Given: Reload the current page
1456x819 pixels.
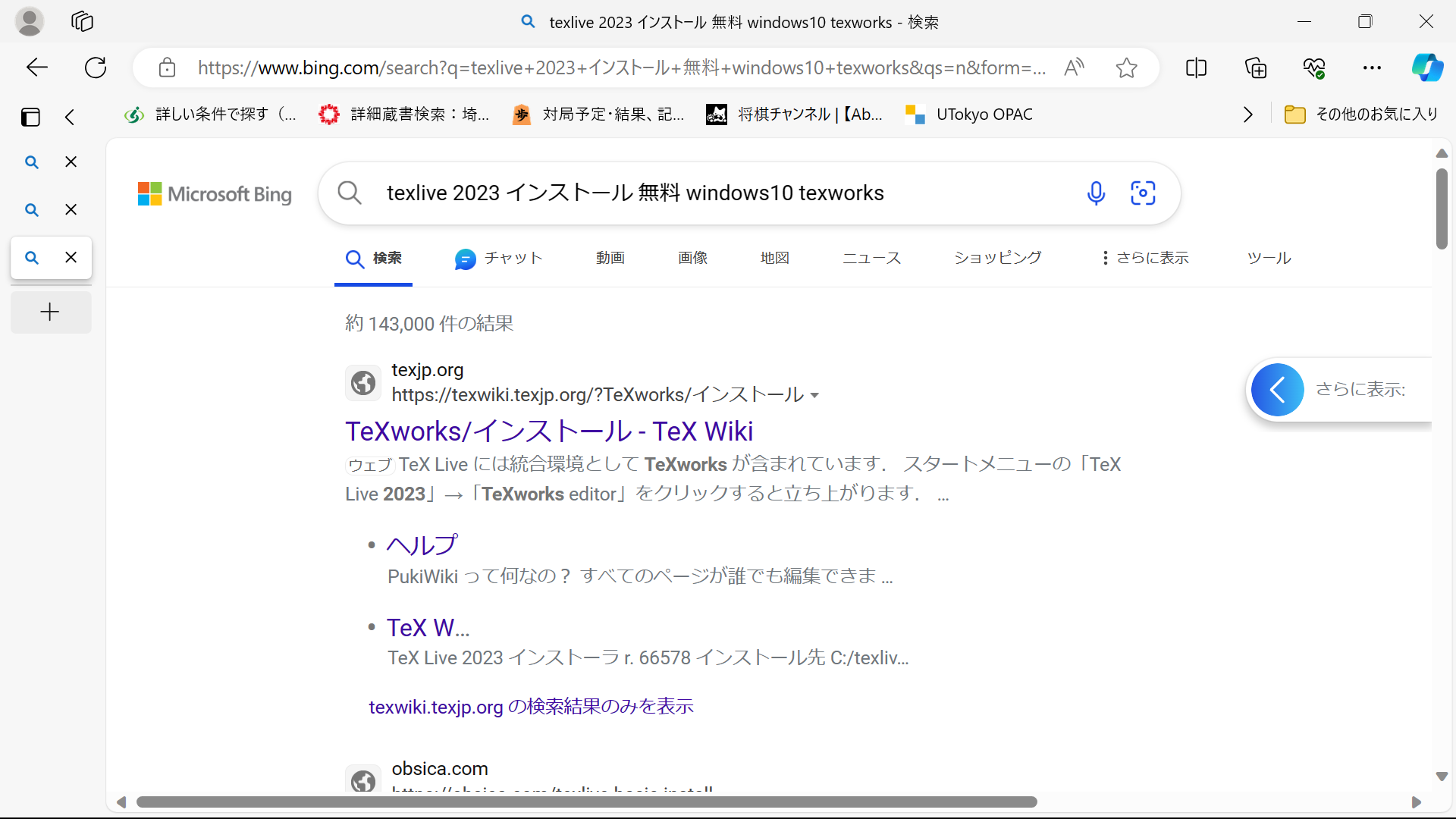Looking at the screenshot, I should point(95,67).
